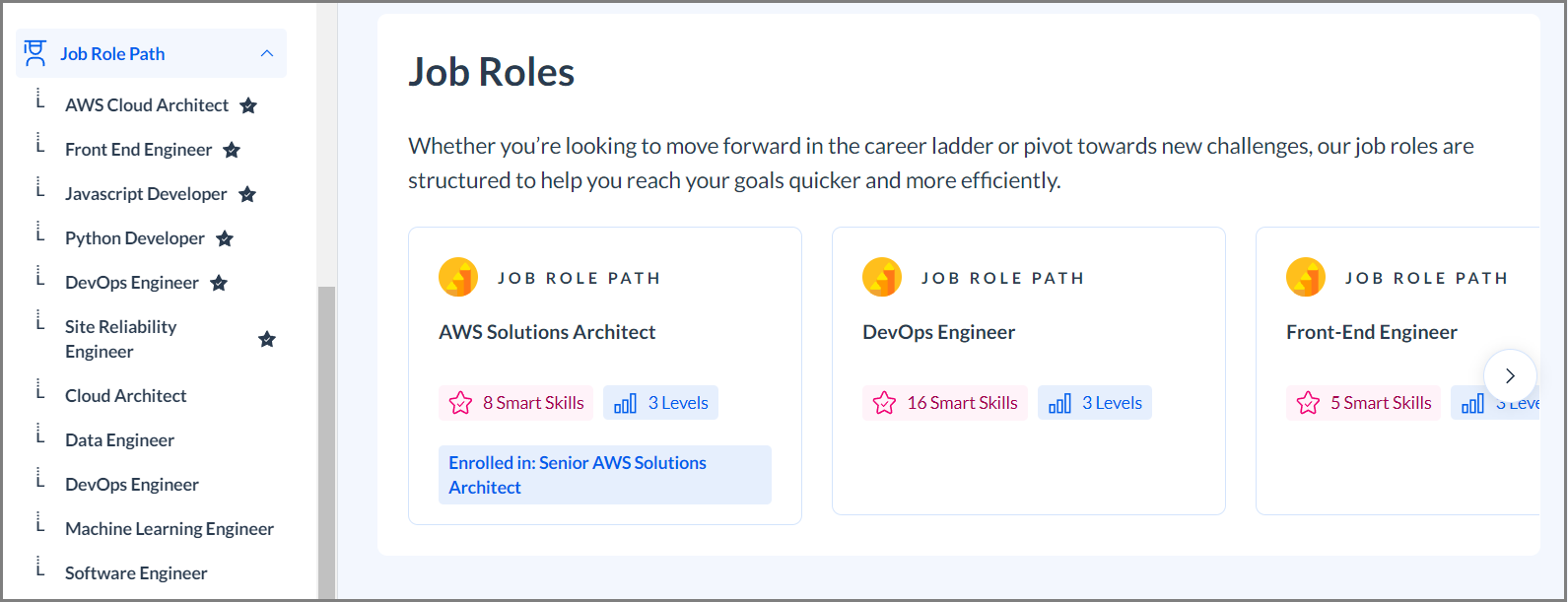Screen dimensions: 1568x602
Task: Click the flame badge on Front-End Engineer card
Action: click(x=1306, y=277)
